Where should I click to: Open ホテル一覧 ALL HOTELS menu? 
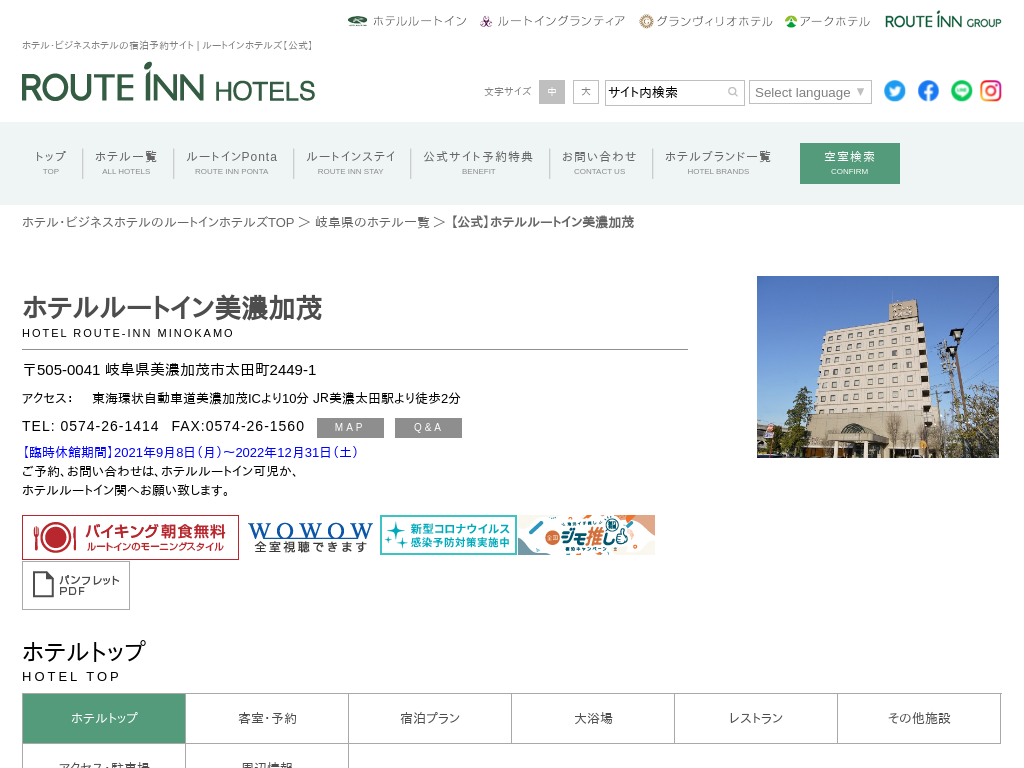[126, 163]
